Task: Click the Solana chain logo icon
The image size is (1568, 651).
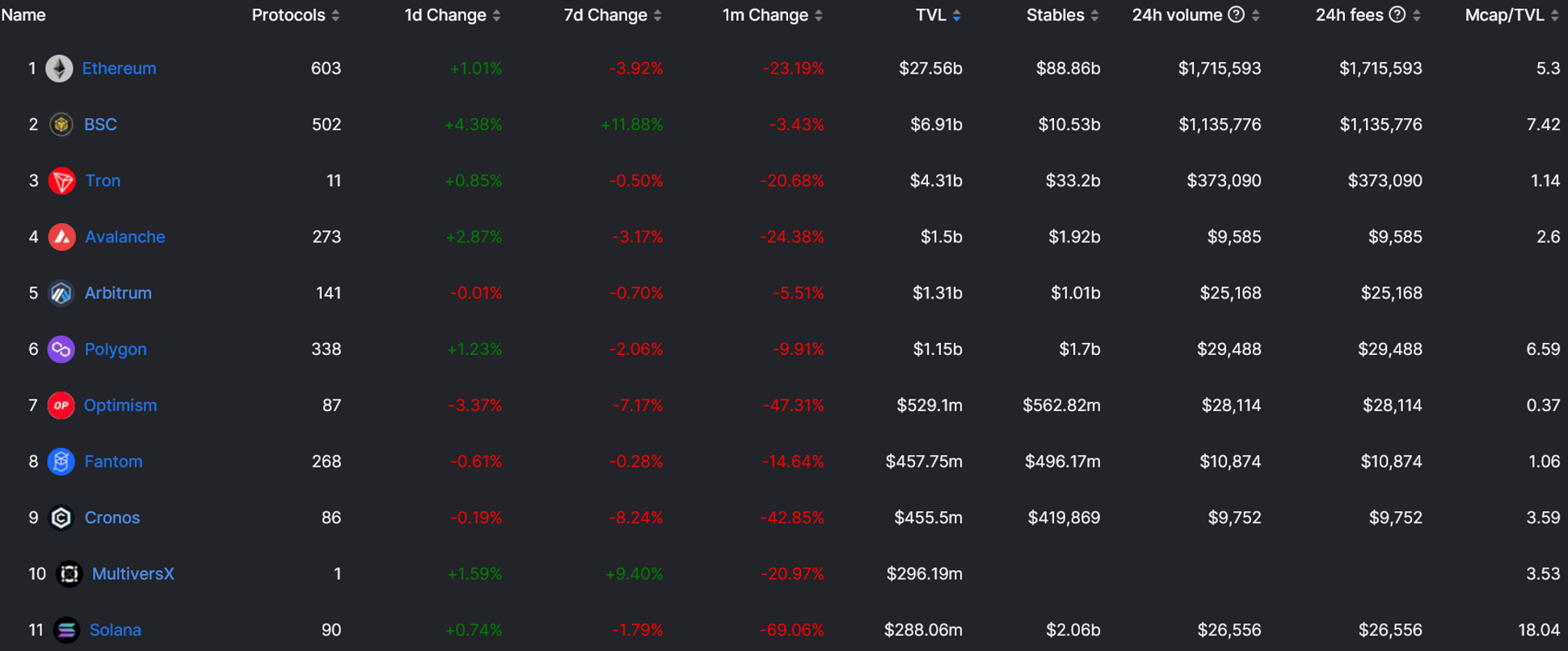Action: point(66,630)
